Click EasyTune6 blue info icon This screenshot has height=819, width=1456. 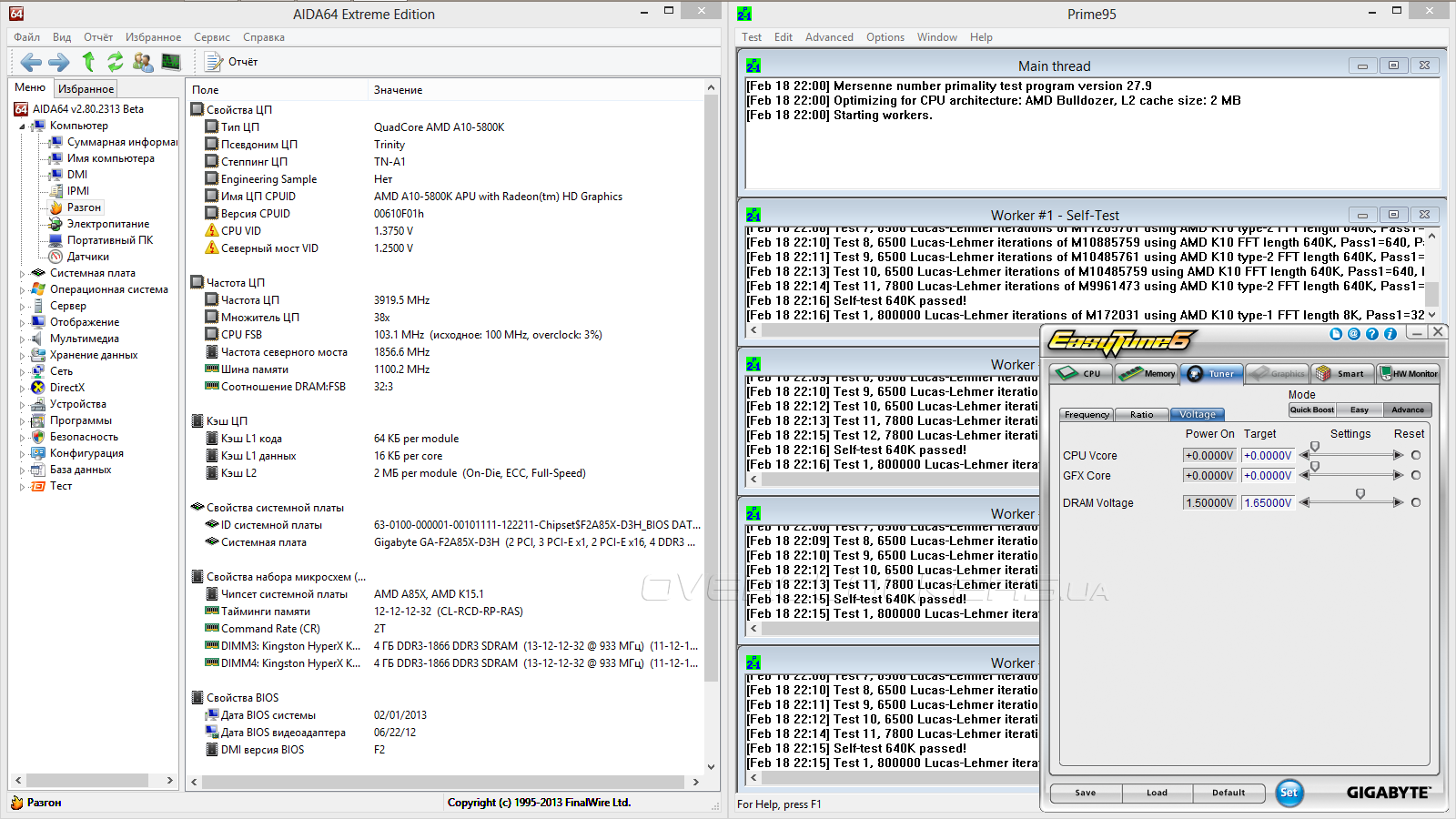1390,334
